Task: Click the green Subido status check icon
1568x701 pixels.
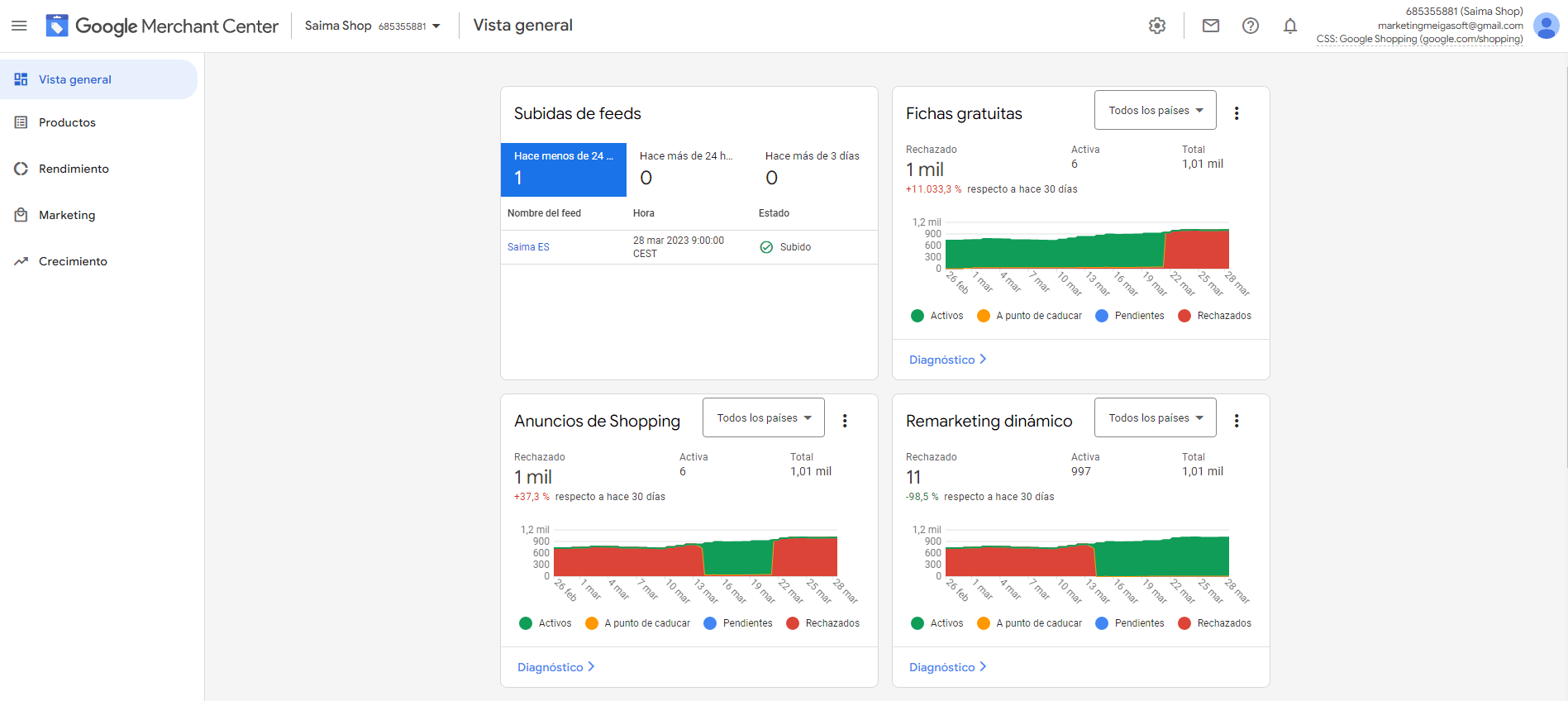Action: pyautogui.click(x=766, y=247)
